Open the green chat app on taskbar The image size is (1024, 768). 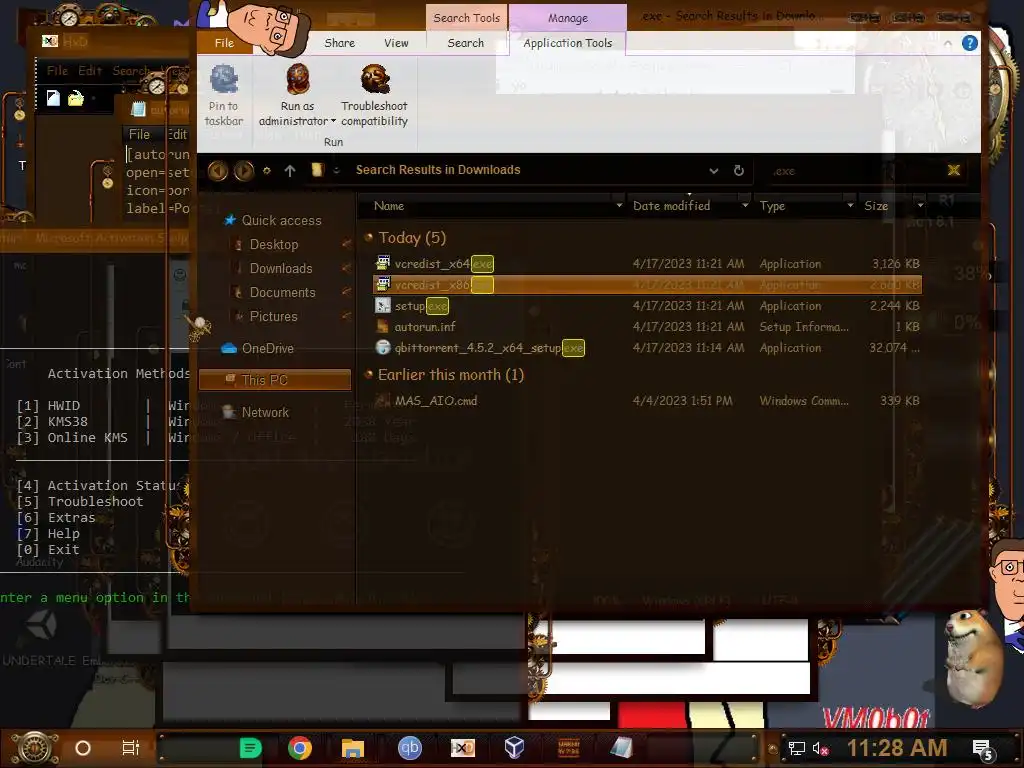(250, 748)
